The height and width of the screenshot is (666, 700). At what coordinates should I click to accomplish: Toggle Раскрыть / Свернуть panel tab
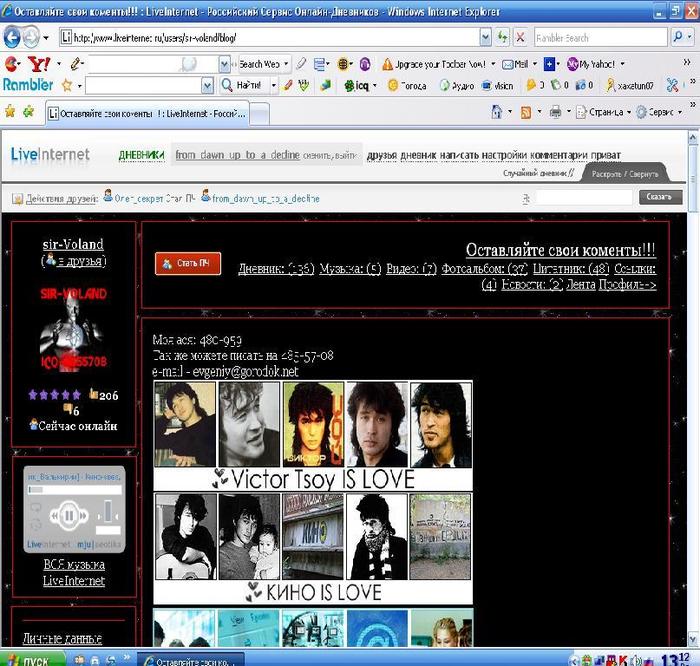(625, 174)
